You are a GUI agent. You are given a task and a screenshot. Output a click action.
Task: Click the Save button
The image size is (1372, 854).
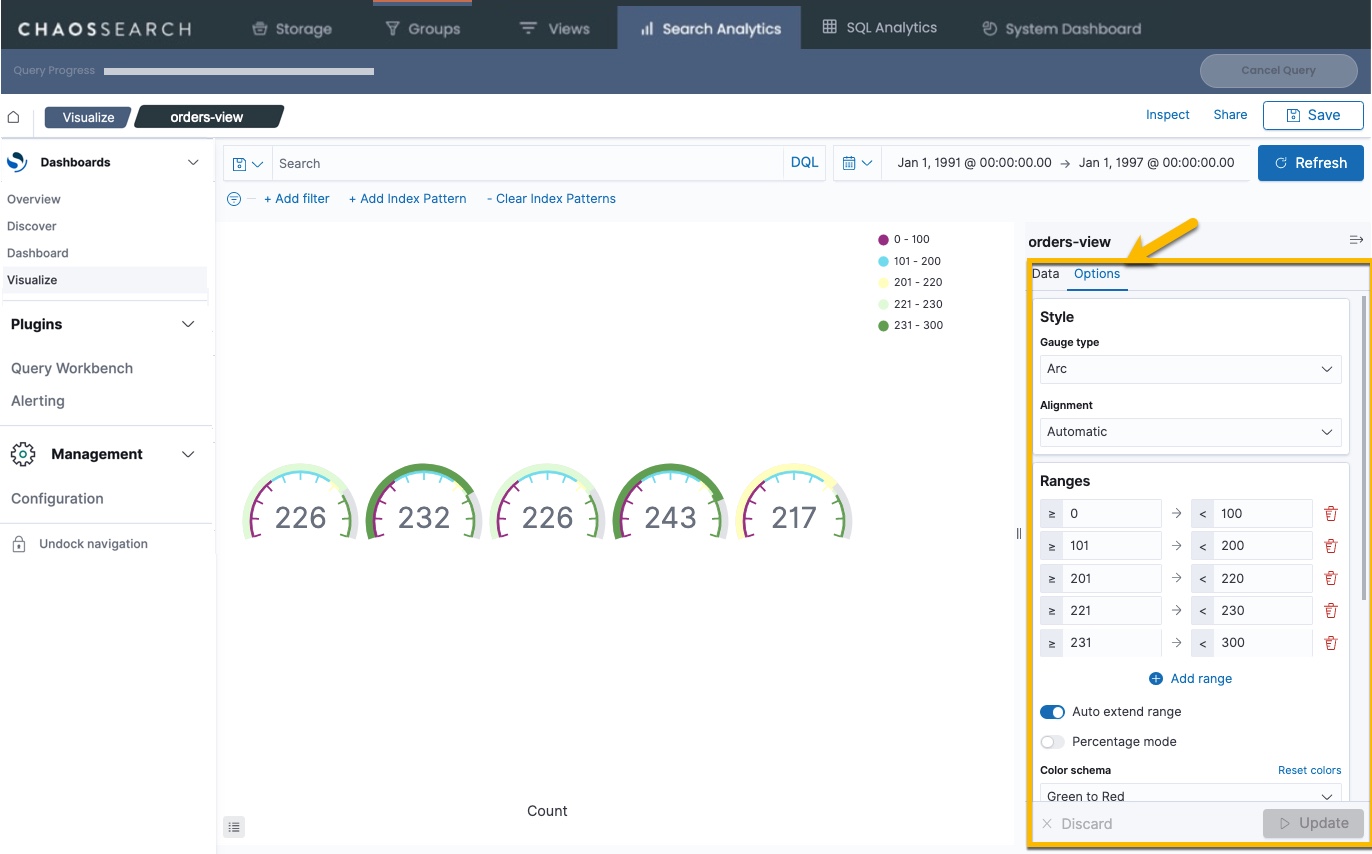click(x=1313, y=115)
